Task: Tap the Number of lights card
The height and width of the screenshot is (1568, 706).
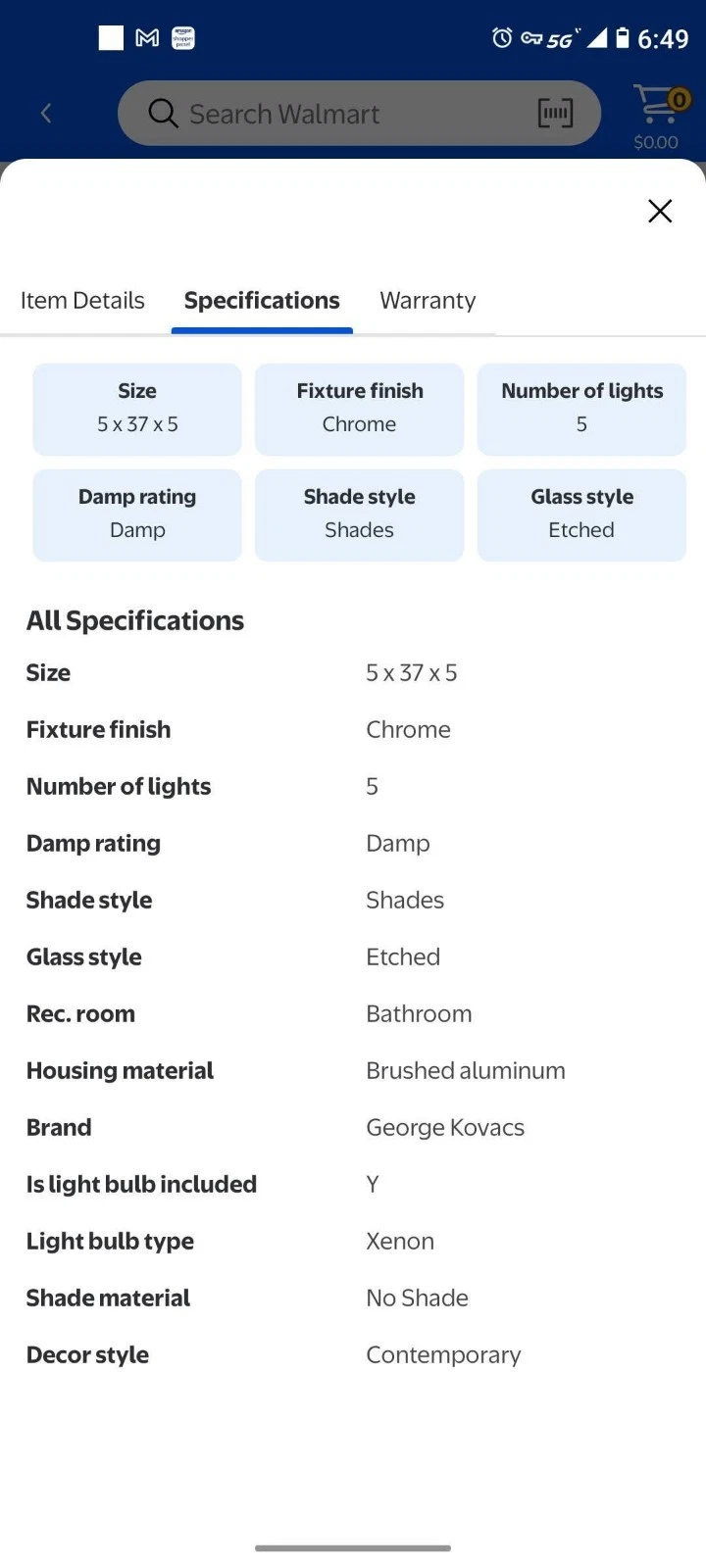Action: pyautogui.click(x=581, y=409)
